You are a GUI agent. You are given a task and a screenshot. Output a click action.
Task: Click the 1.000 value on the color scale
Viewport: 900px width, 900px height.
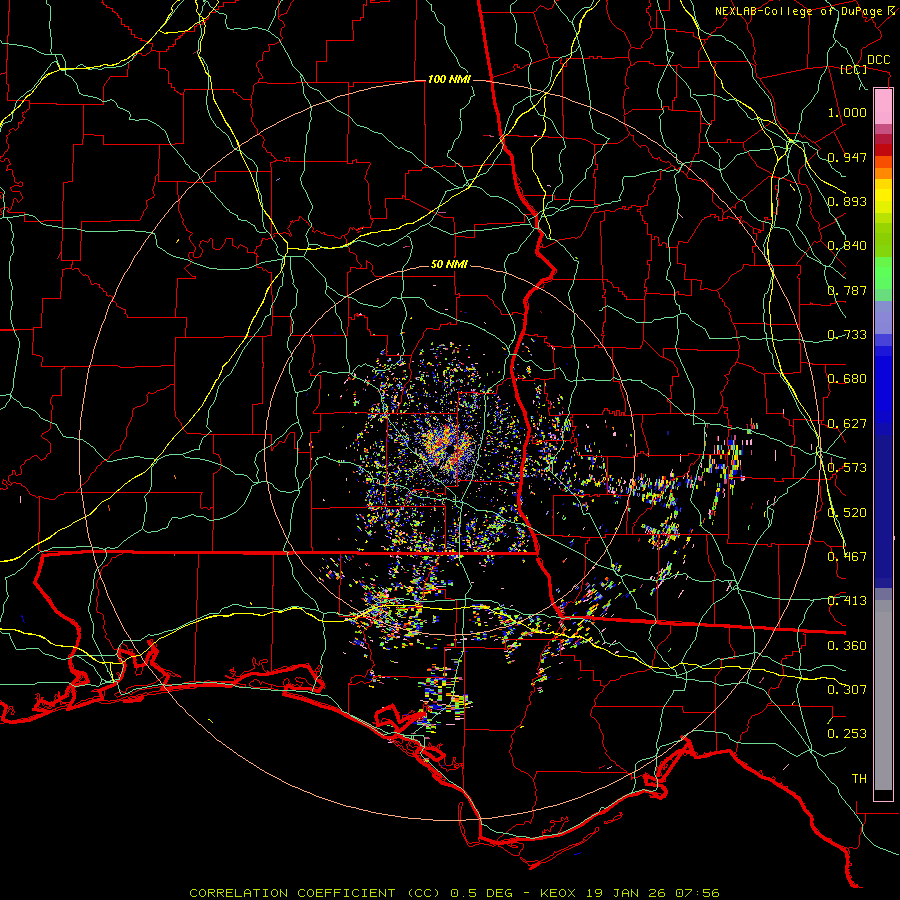[847, 112]
